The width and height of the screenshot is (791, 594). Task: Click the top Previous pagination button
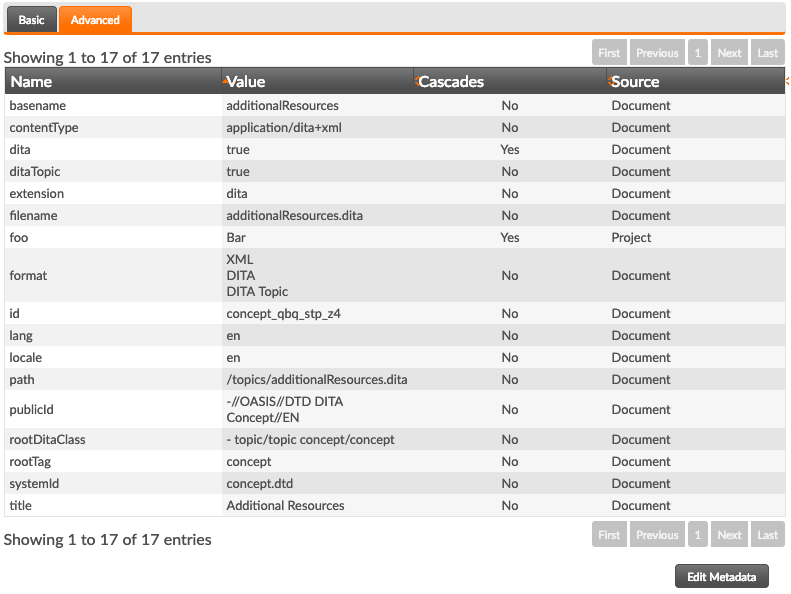(x=657, y=52)
